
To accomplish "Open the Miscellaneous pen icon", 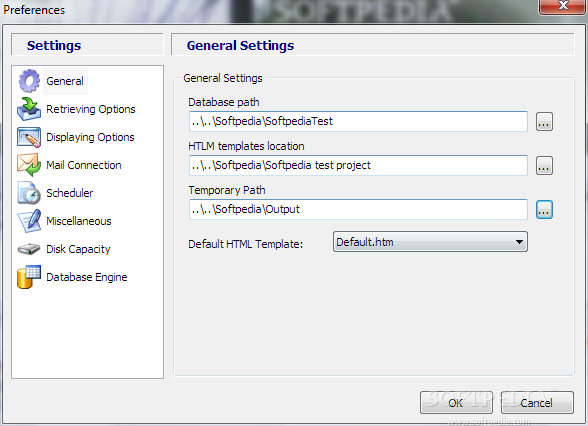I will click(29, 221).
